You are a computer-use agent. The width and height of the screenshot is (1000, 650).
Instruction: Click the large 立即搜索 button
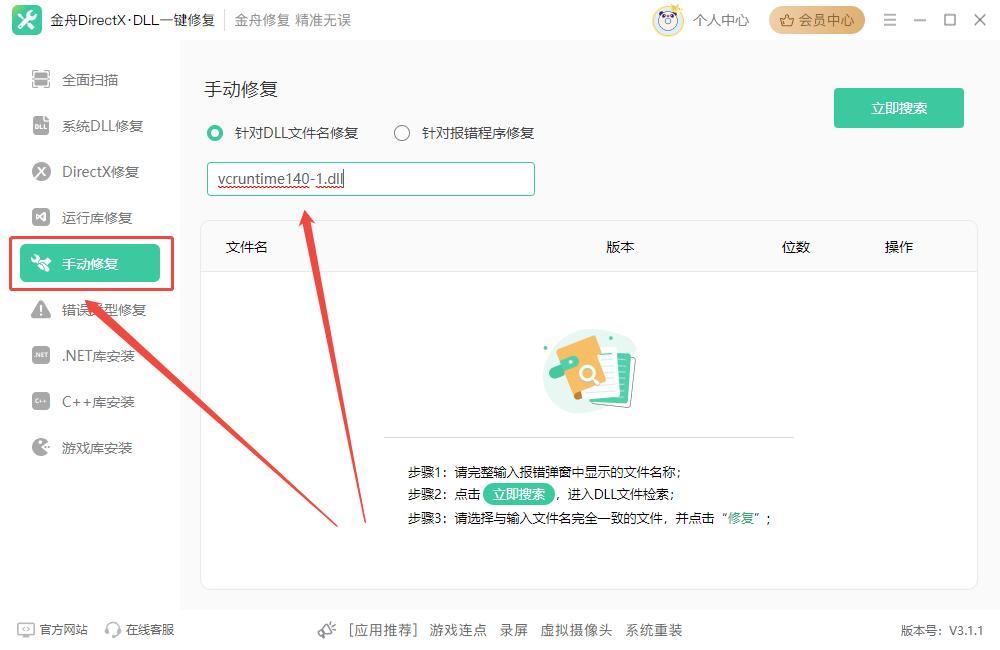899,108
